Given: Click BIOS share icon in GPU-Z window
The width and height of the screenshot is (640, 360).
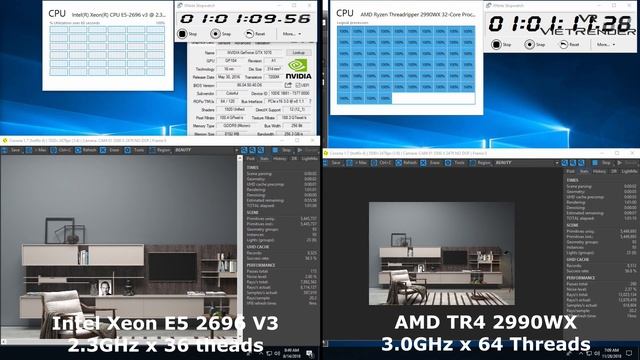Looking at the screenshot, I should coord(288,85).
